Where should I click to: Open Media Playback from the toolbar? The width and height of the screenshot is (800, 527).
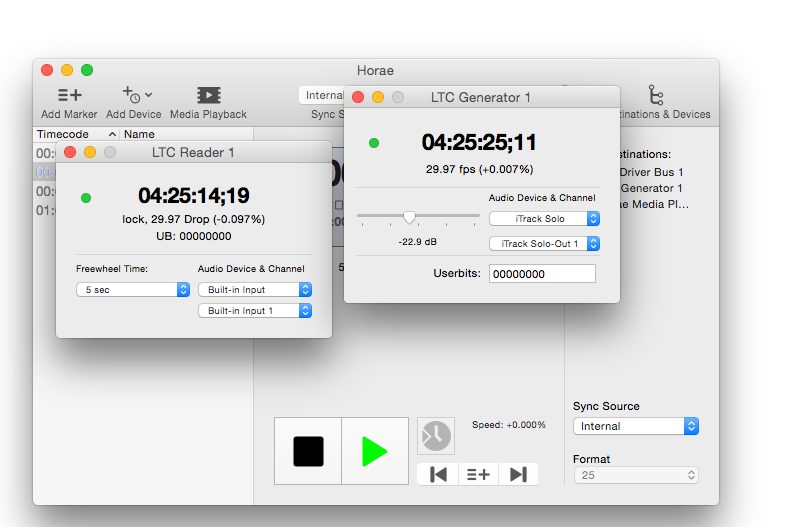tap(208, 96)
